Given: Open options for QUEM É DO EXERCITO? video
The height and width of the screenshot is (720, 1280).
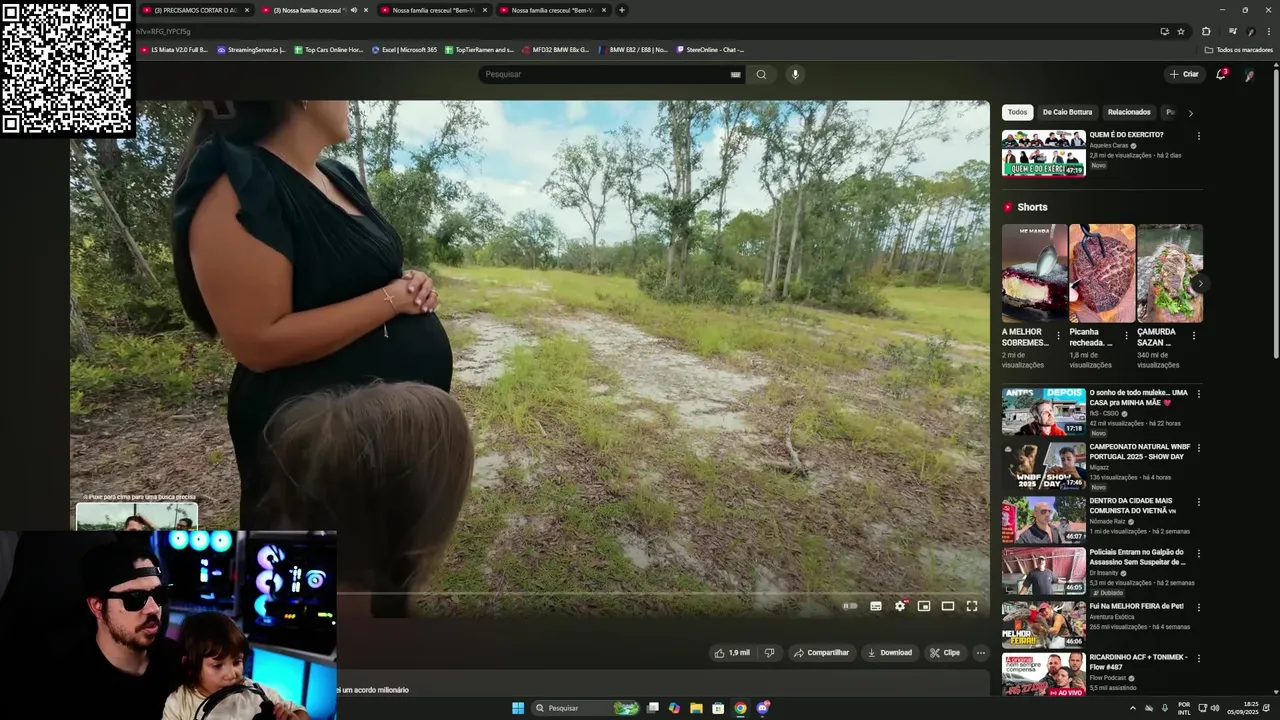Looking at the screenshot, I should click(1198, 136).
